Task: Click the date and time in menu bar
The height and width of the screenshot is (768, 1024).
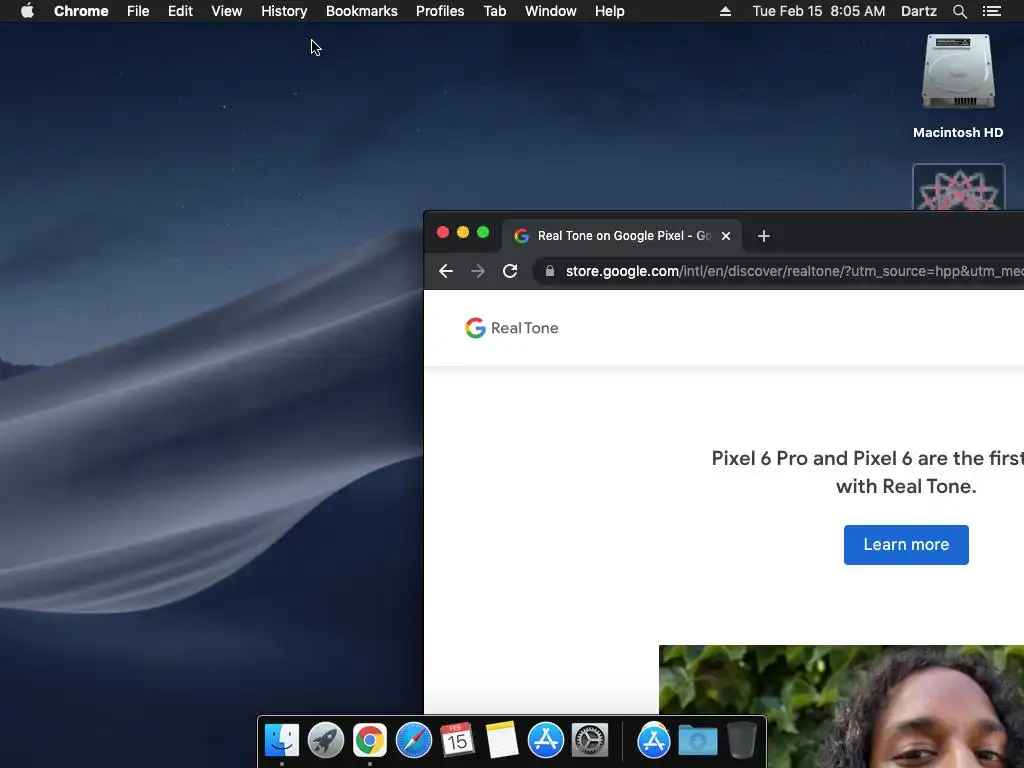Action: (819, 11)
